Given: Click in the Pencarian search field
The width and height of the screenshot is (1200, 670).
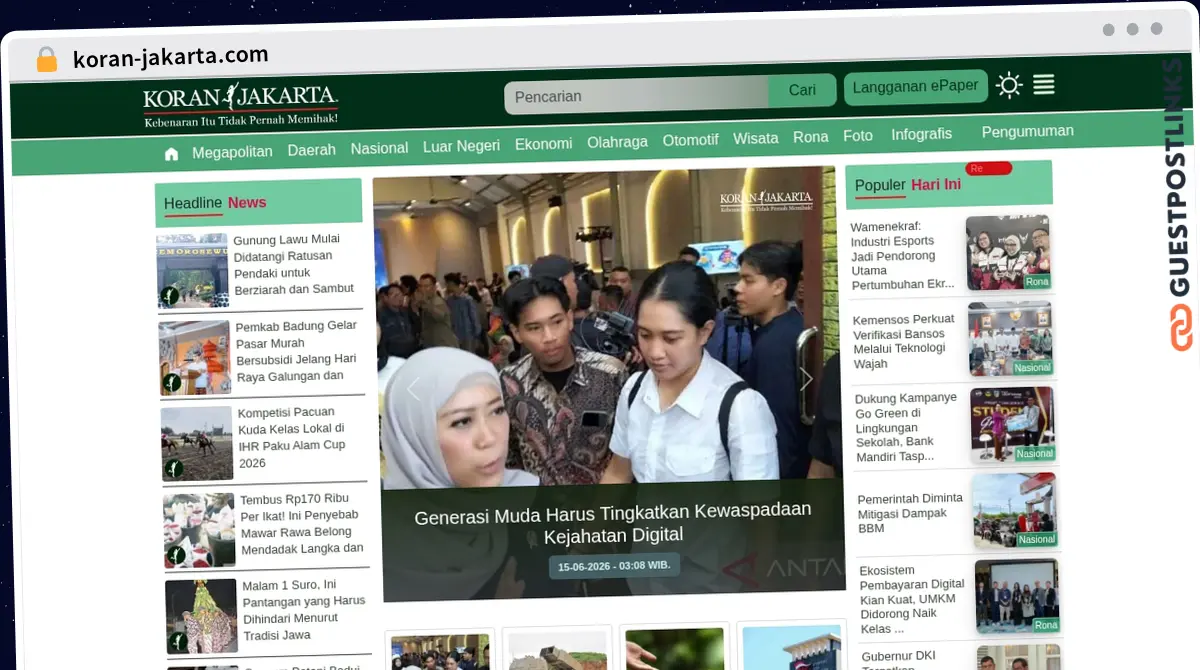Looking at the screenshot, I should (x=636, y=95).
